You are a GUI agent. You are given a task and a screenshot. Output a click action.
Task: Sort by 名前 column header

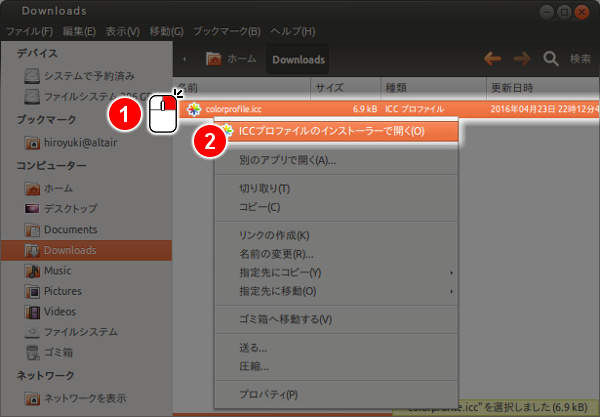[x=242, y=88]
